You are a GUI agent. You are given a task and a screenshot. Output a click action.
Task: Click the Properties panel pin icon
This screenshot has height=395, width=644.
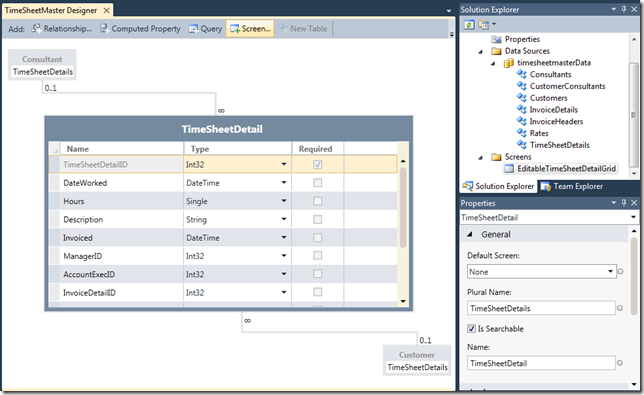tap(624, 202)
